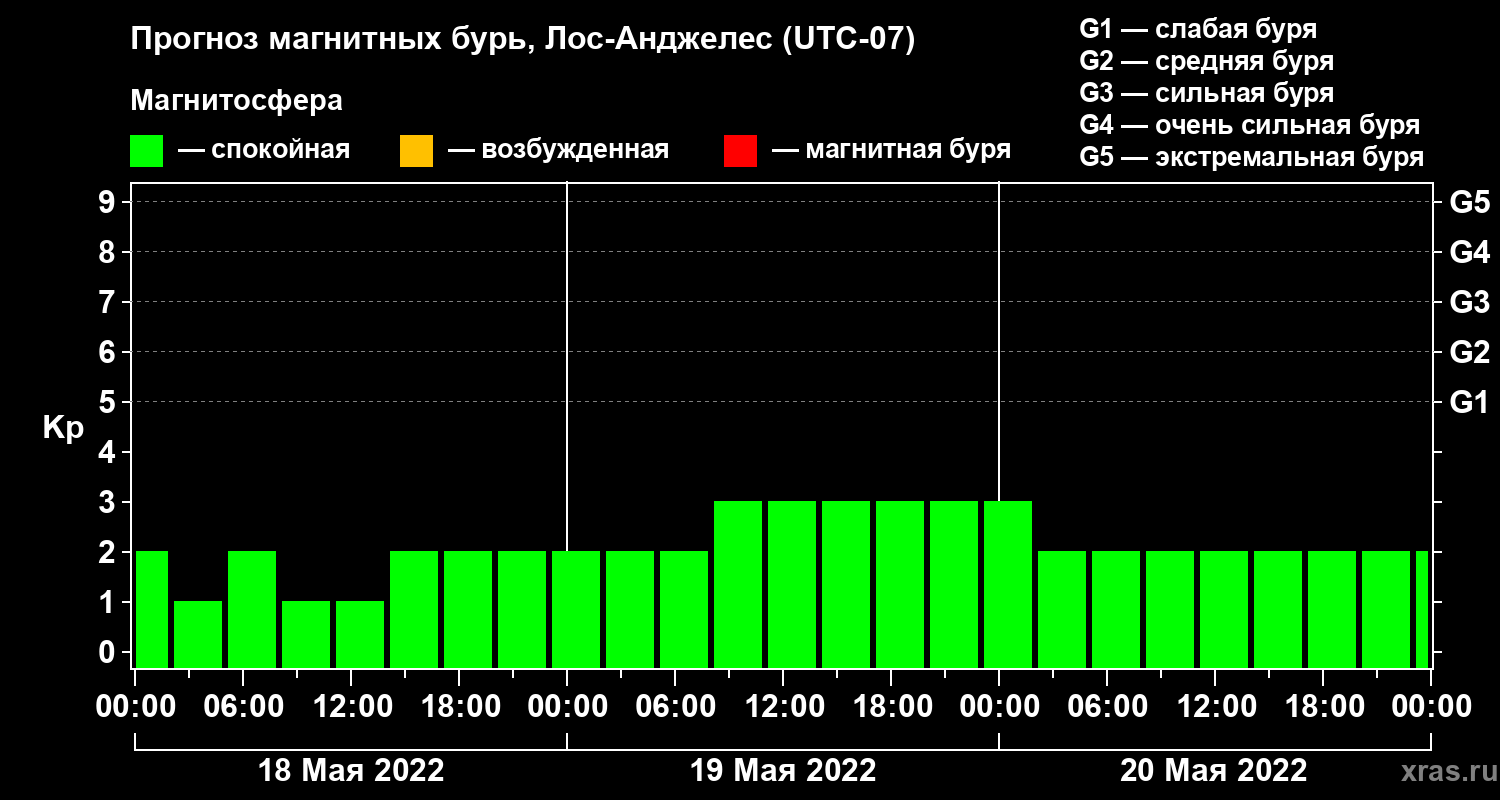
Task: Click the 'G4' label on right axis
Action: click(x=1470, y=252)
